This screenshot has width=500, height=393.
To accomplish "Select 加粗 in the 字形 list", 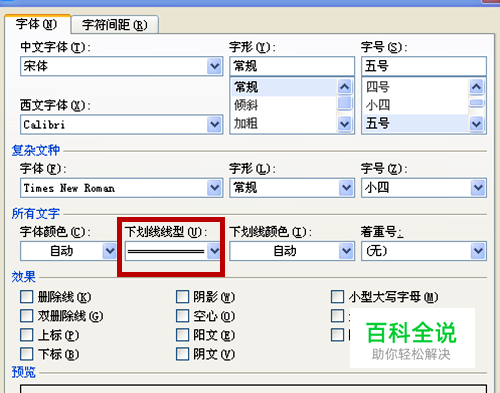I will click(284, 123).
